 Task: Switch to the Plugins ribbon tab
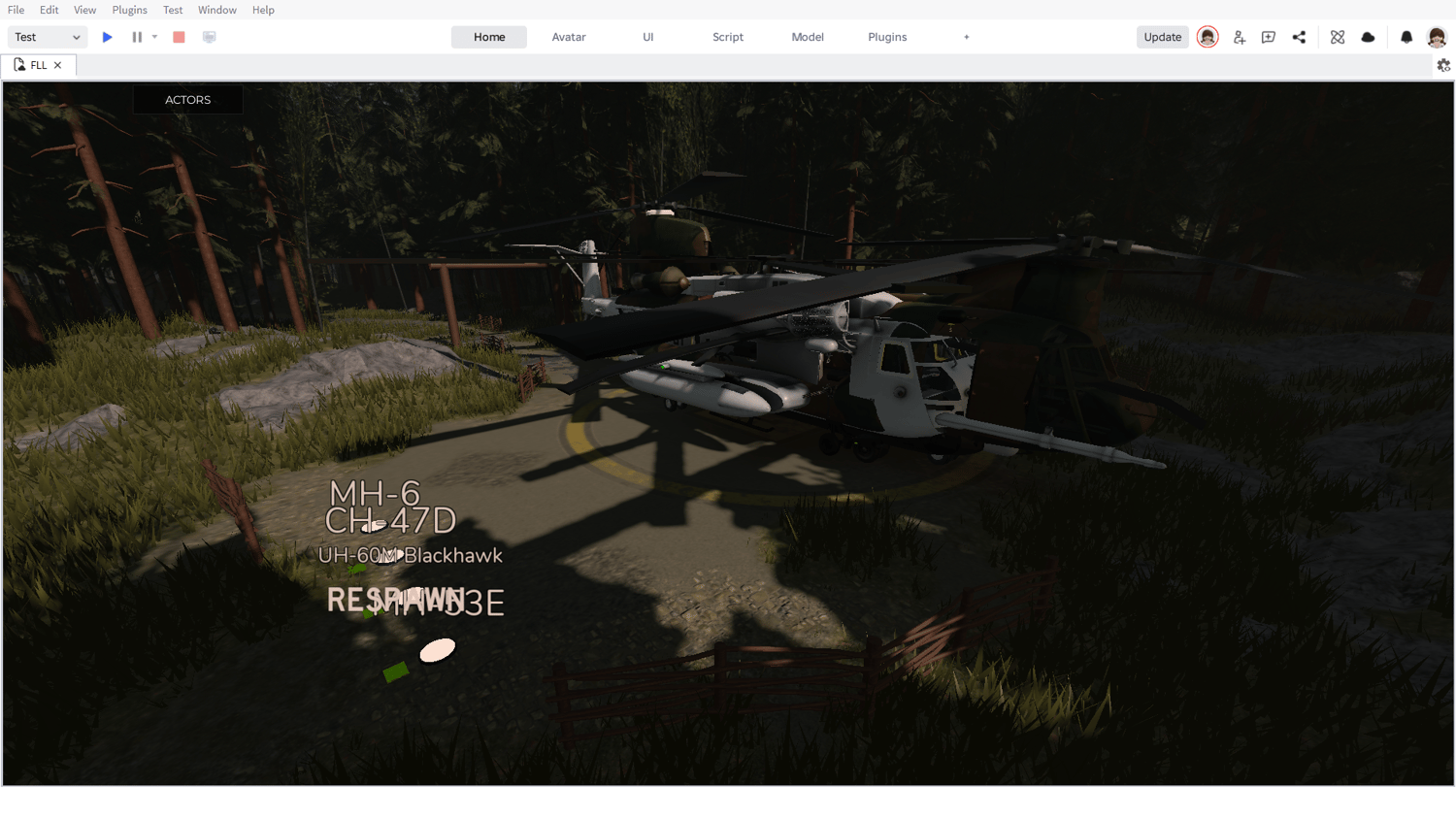pyautogui.click(x=887, y=37)
